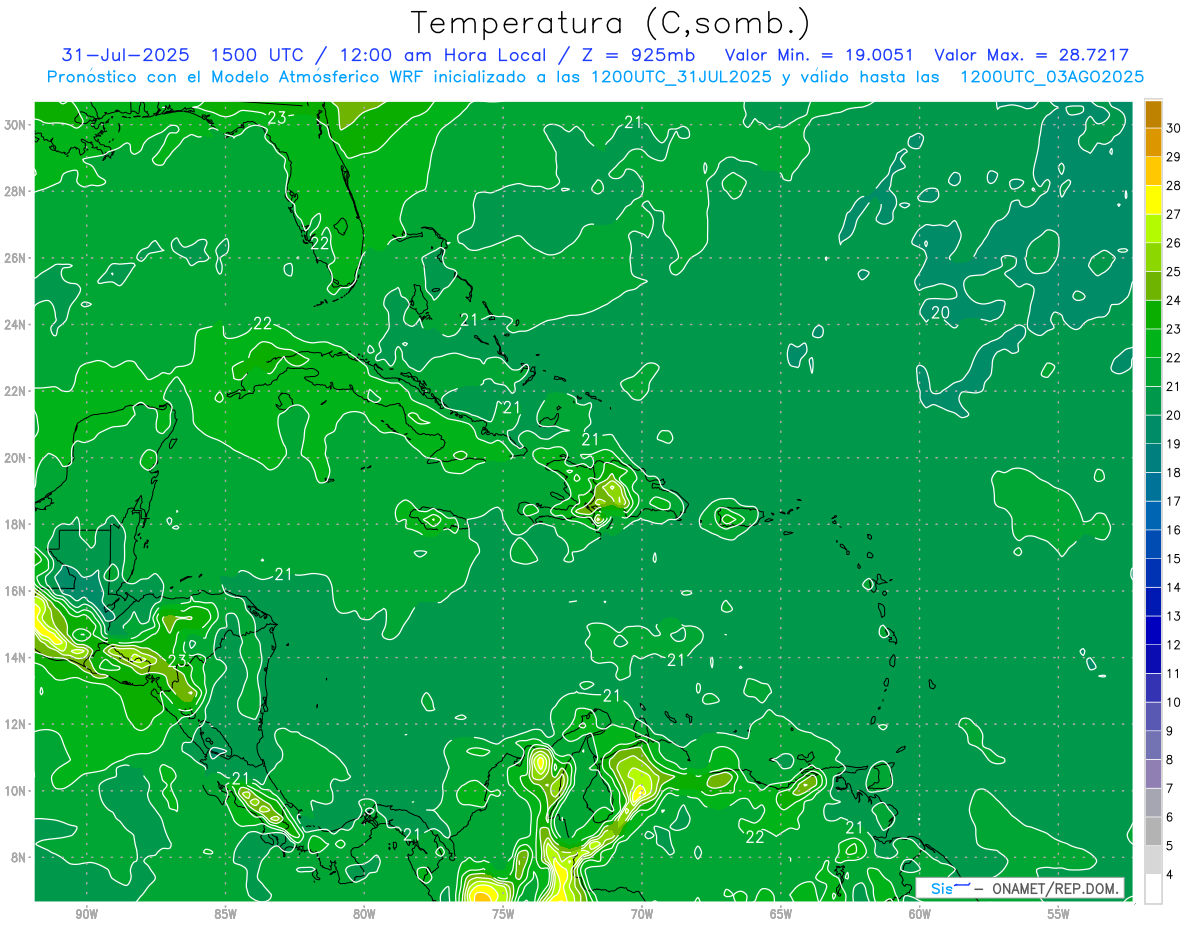
Task: Click the '28N' latitude axis label
Action: 15,191
